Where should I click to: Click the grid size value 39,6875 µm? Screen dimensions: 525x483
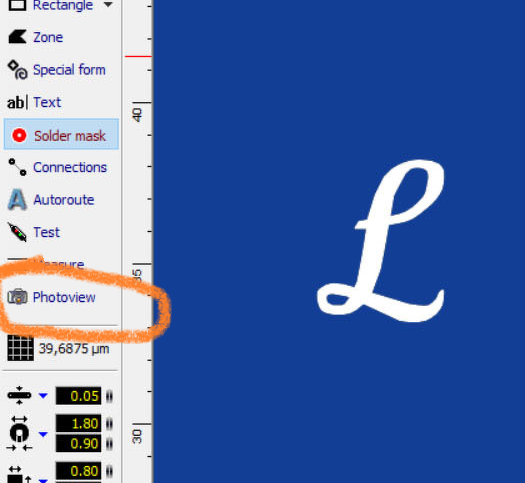[x=74, y=349]
